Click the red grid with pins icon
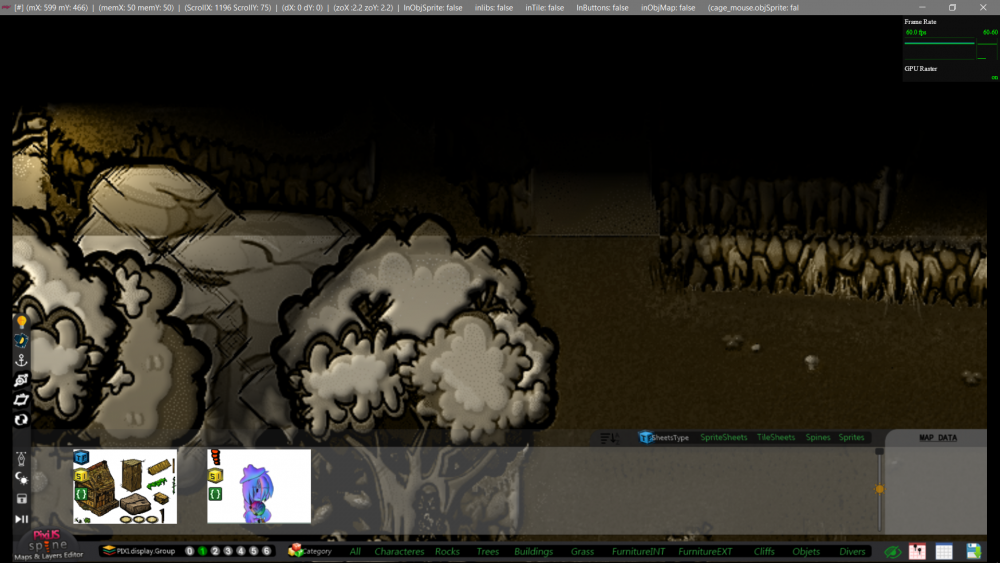1000x563 pixels. (917, 551)
